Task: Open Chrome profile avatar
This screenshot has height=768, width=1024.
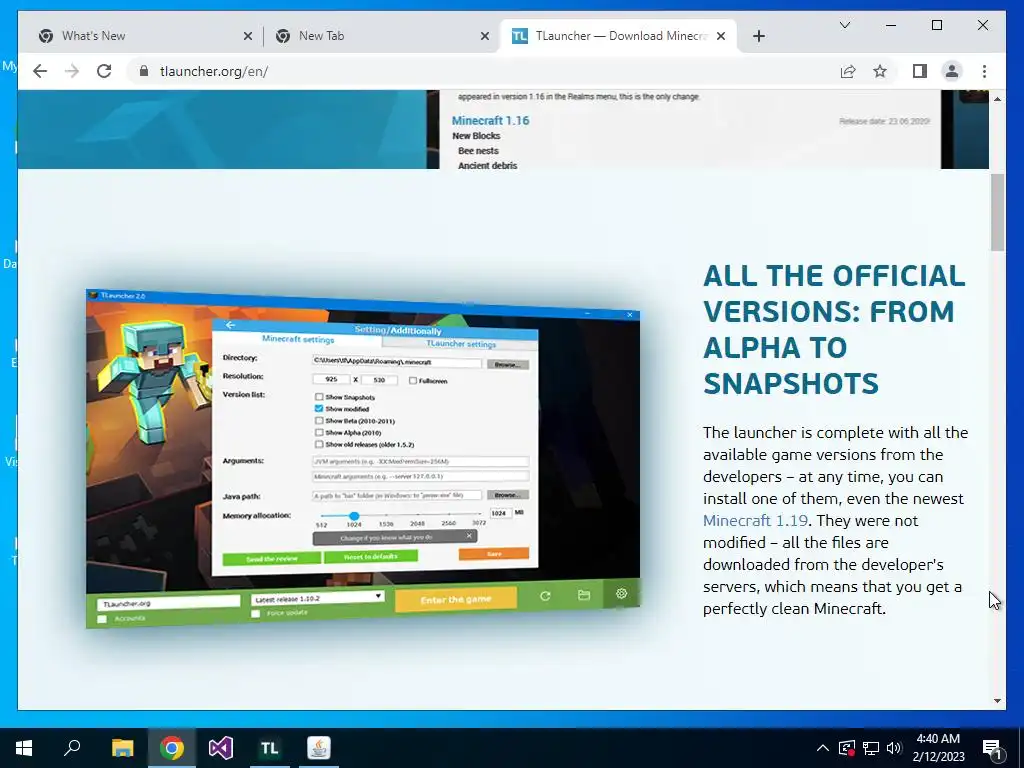Action: point(952,71)
